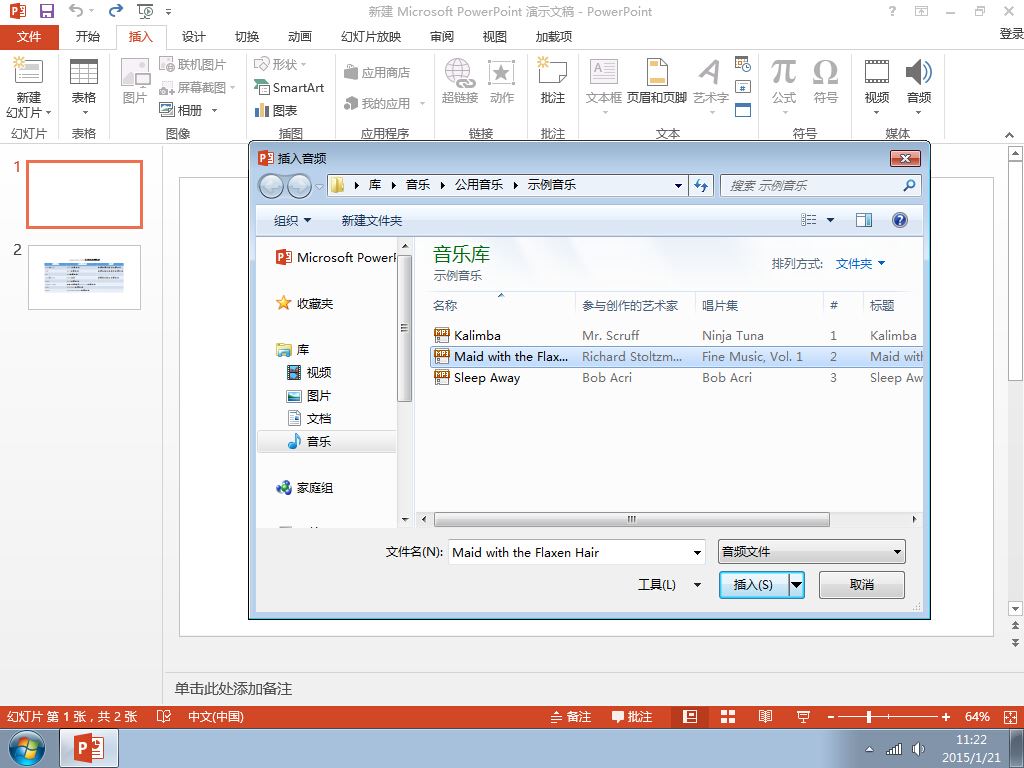1024x768 pixels.
Task: Open the Tools (工具) dropdown
Action: (669, 584)
